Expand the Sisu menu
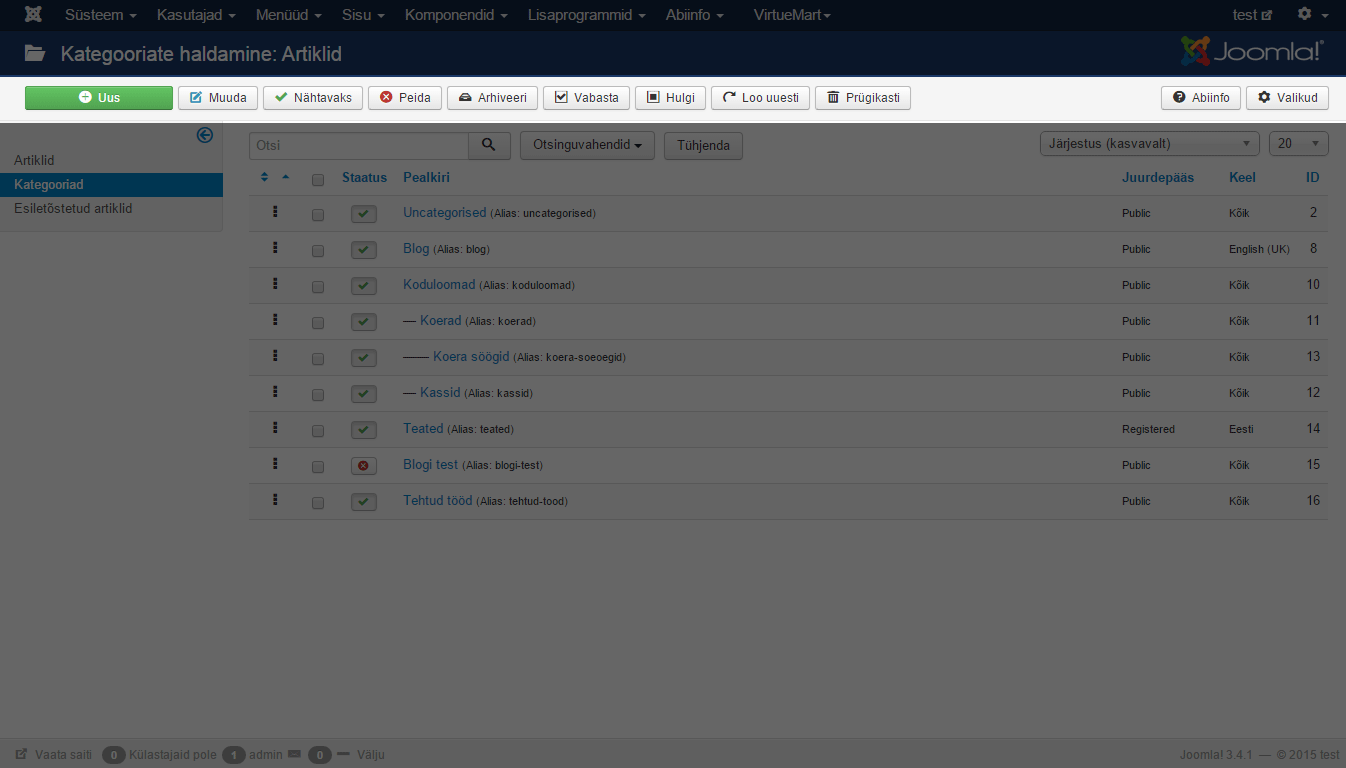The height and width of the screenshot is (768, 1346). coord(363,15)
